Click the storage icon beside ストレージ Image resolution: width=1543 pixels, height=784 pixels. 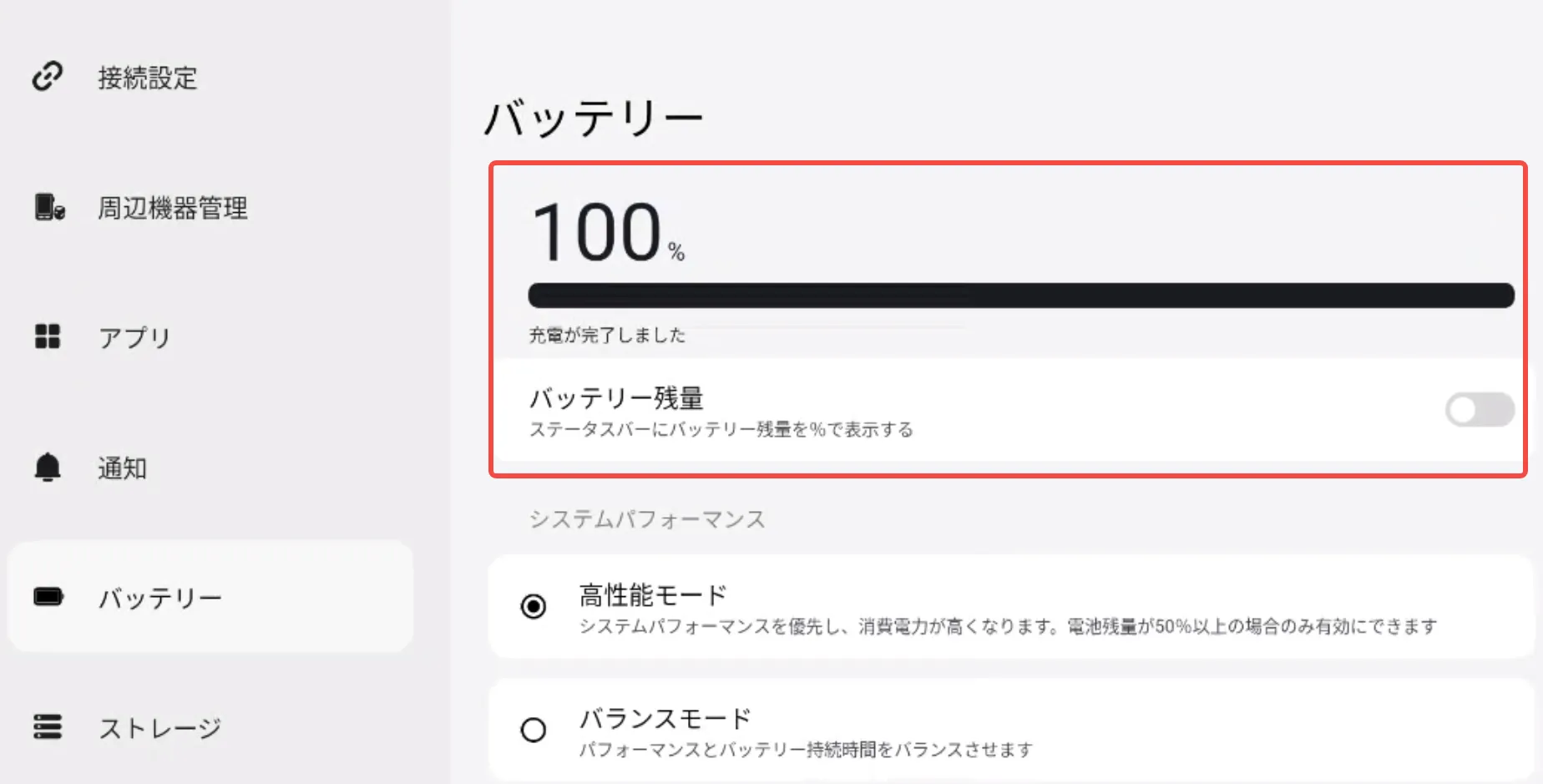coord(48,726)
